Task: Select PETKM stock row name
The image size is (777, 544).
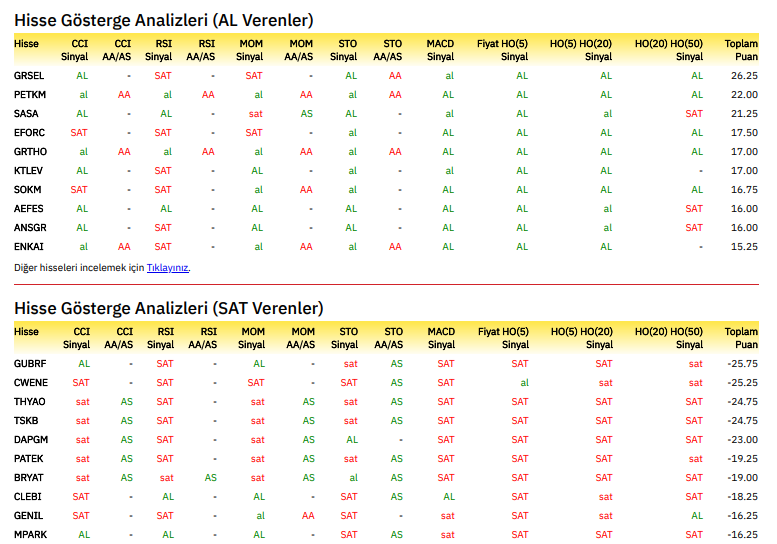Action: pos(30,95)
